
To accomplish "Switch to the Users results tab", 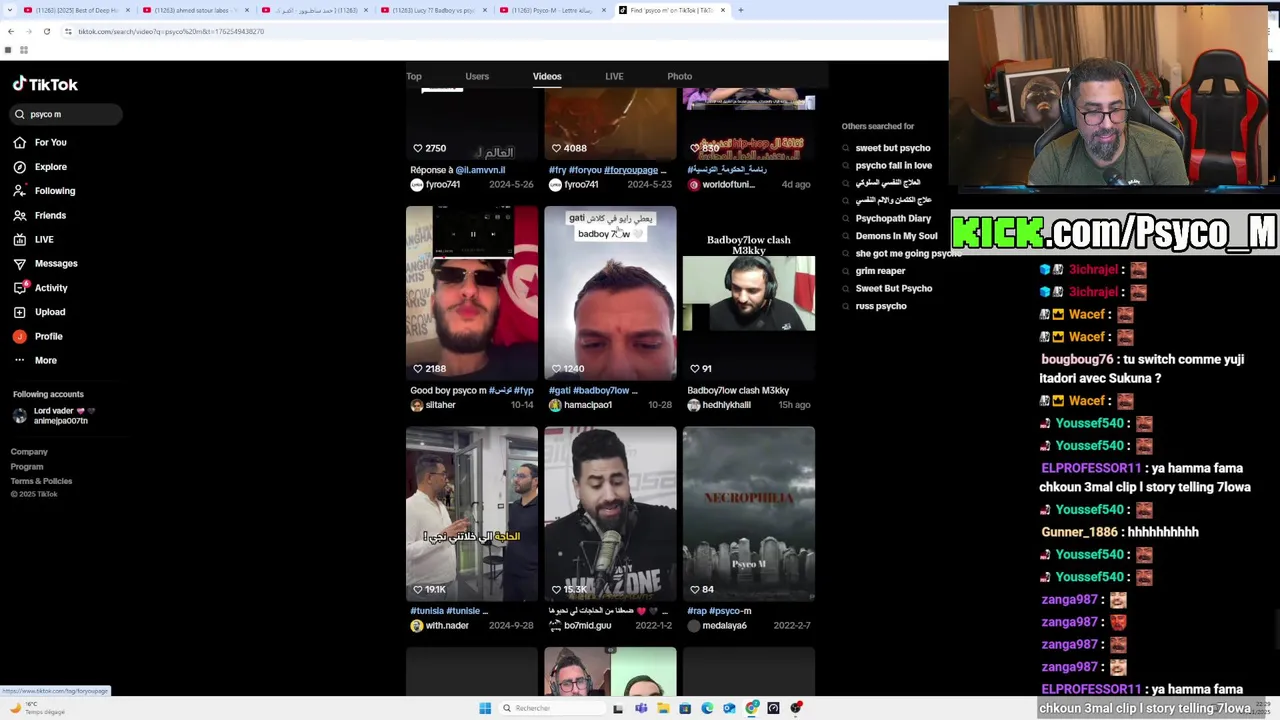I will point(477,76).
